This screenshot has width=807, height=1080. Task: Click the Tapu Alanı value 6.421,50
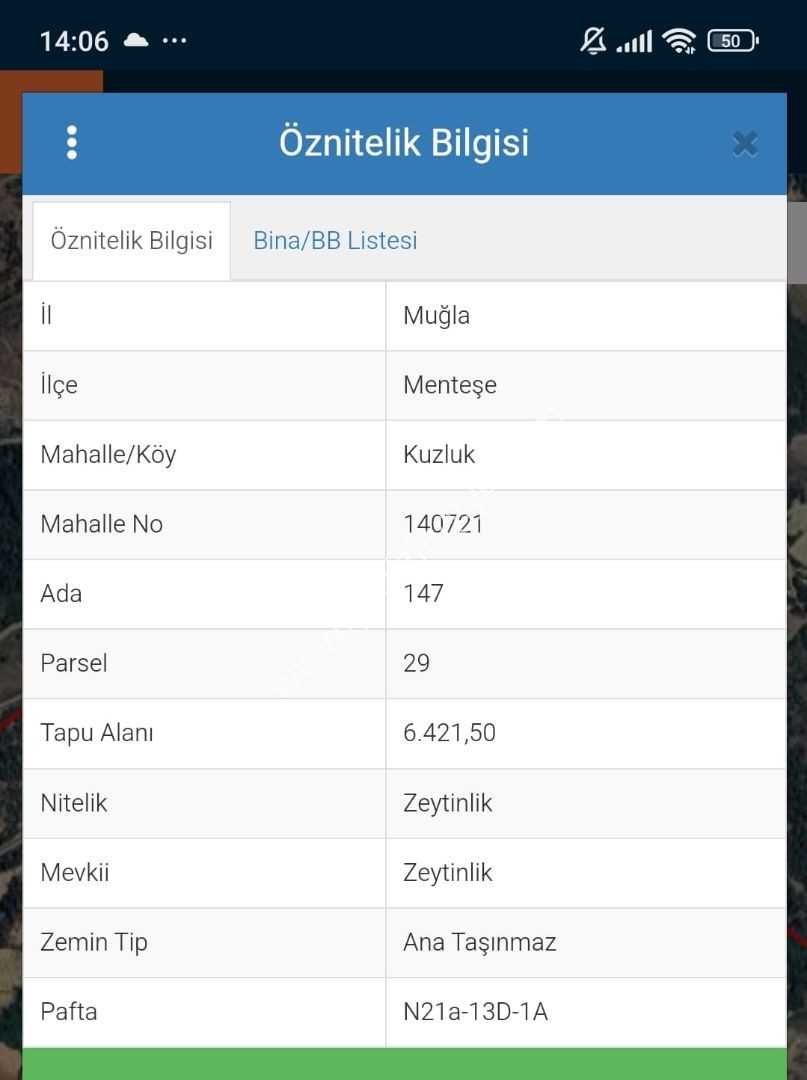point(449,733)
